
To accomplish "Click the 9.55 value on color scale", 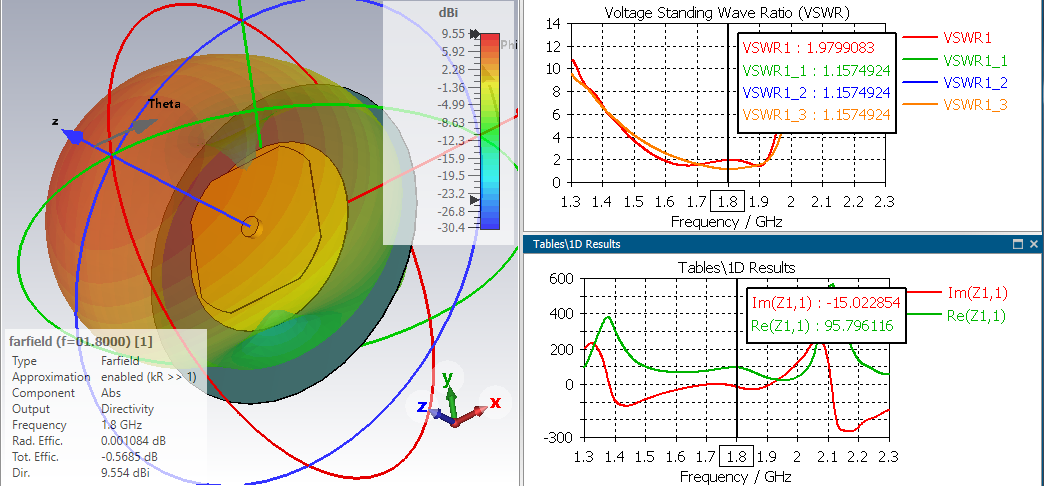I will (x=453, y=34).
